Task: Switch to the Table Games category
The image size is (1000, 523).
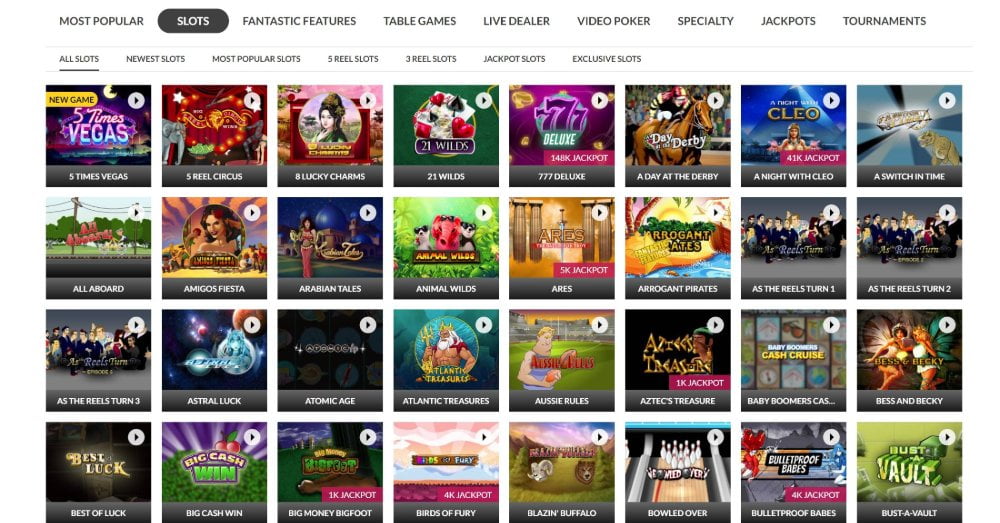Action: [x=420, y=21]
